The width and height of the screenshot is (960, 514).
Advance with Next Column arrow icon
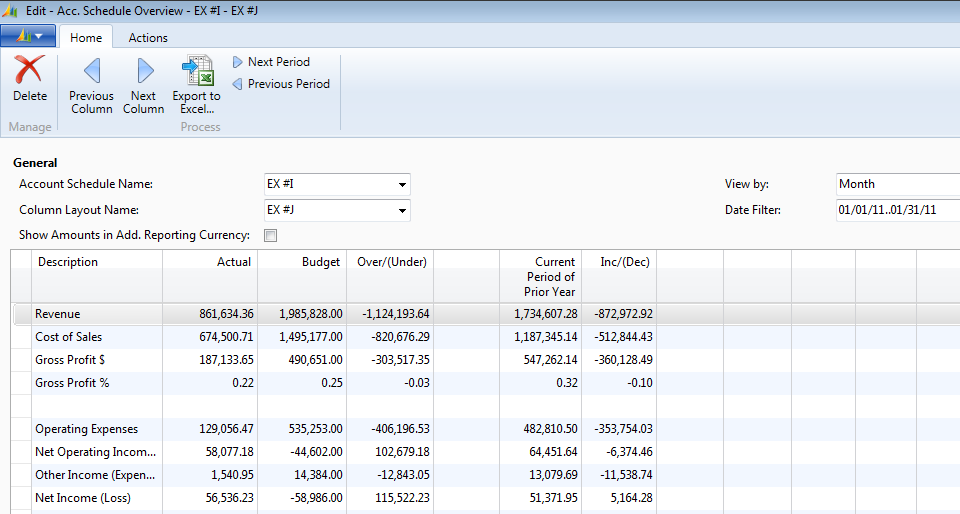(x=144, y=71)
